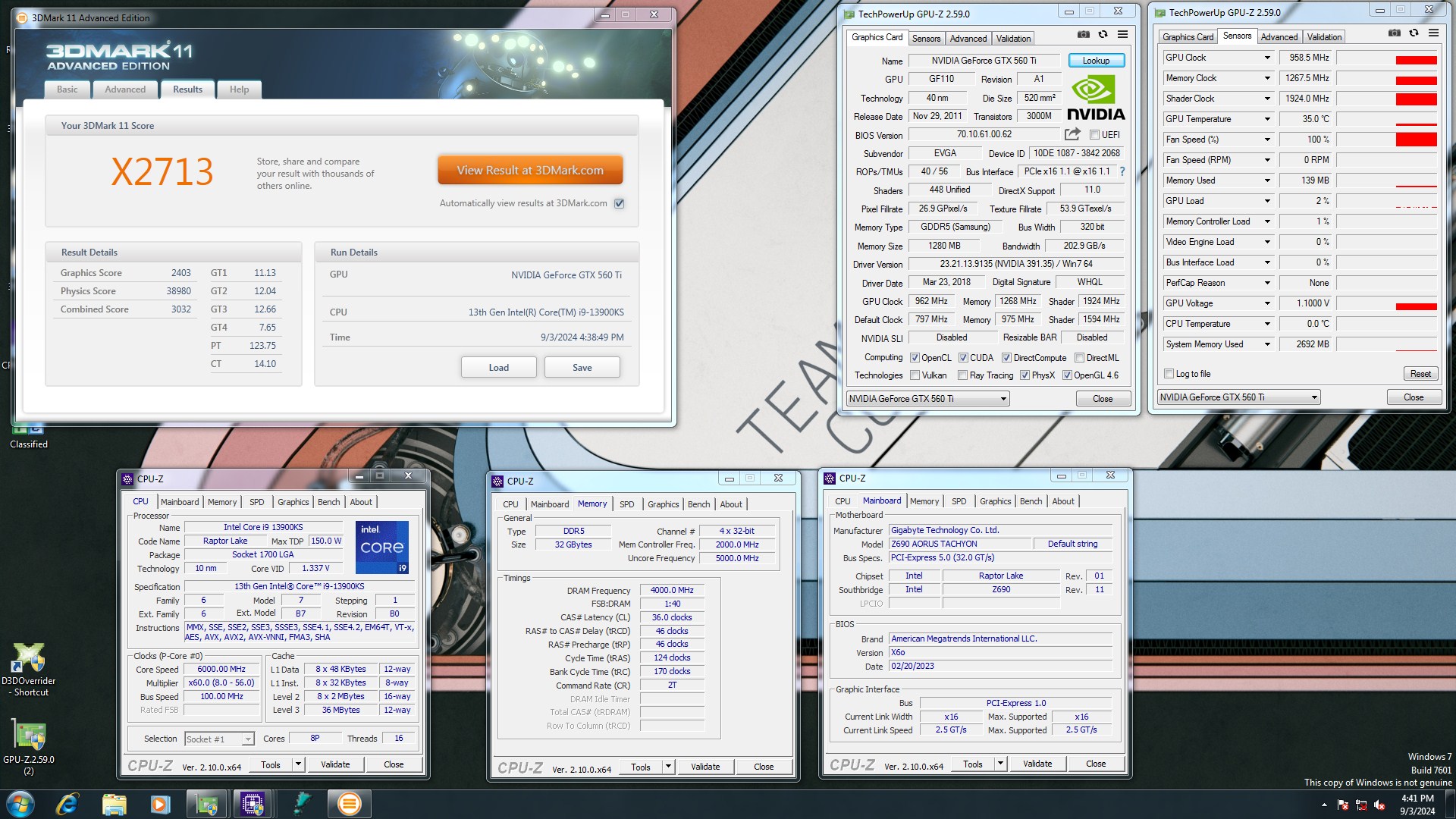Expand the Memory Clock sensor dropdown
Image resolution: width=1456 pixels, height=819 pixels.
pyautogui.click(x=1266, y=78)
